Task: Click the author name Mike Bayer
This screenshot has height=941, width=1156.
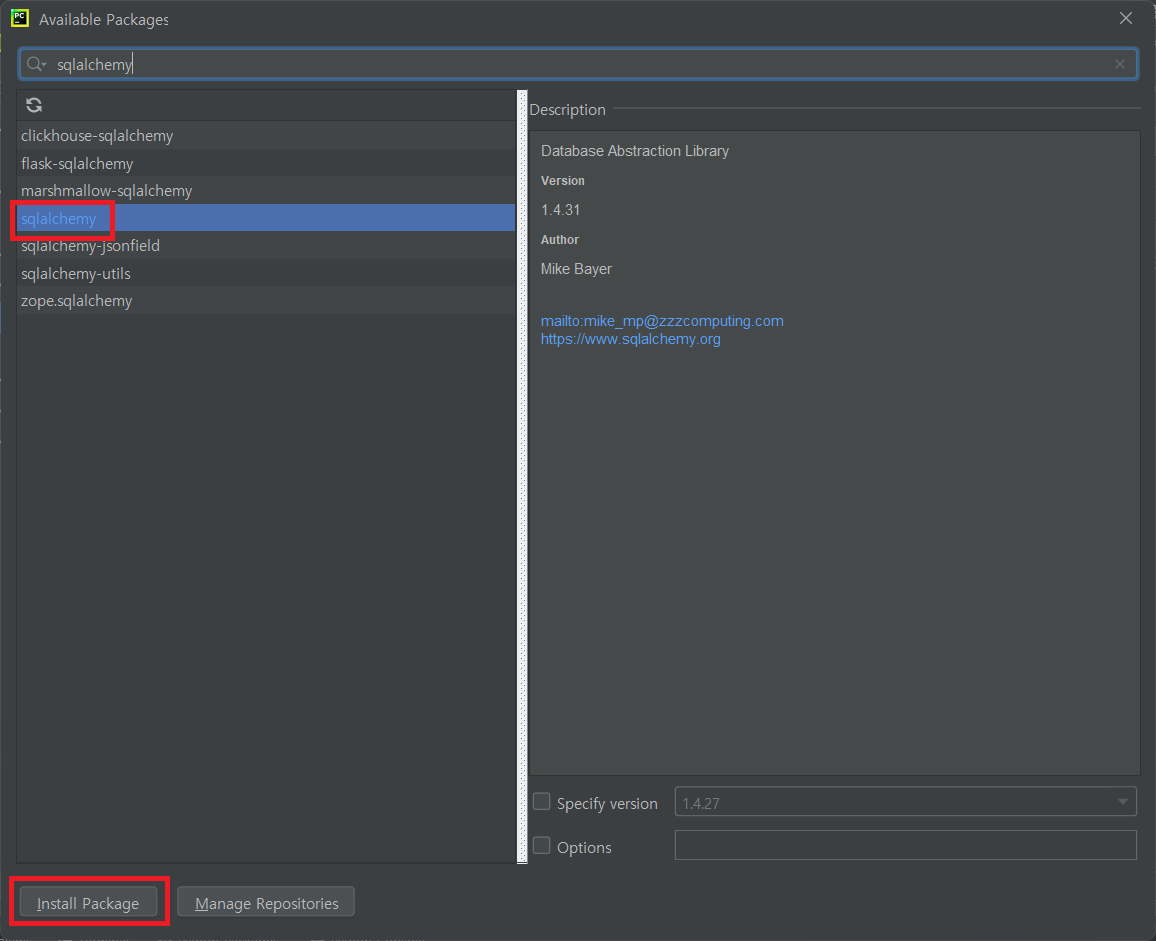Action: 576,269
